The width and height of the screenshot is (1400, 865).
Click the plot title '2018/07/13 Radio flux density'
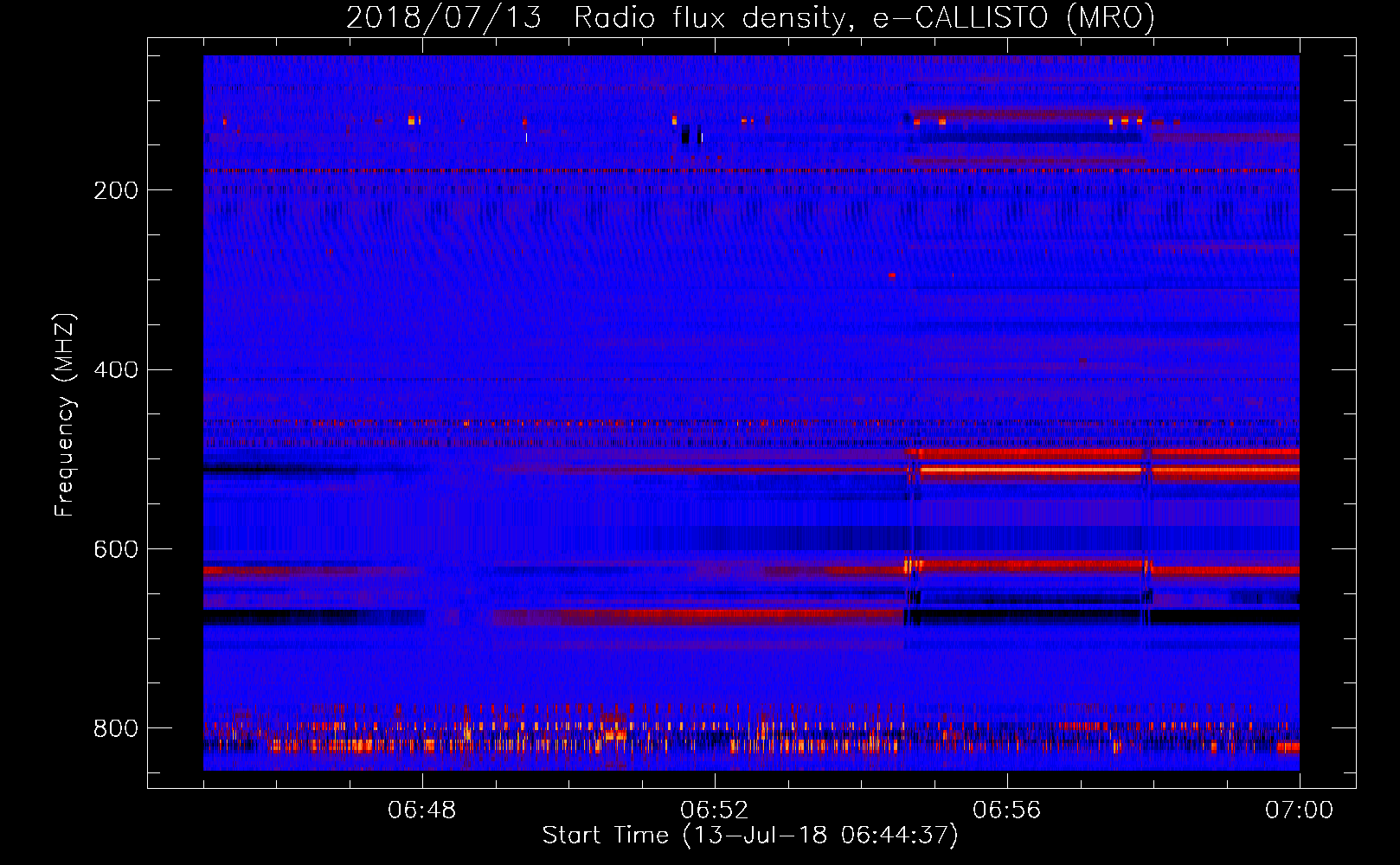point(750,17)
